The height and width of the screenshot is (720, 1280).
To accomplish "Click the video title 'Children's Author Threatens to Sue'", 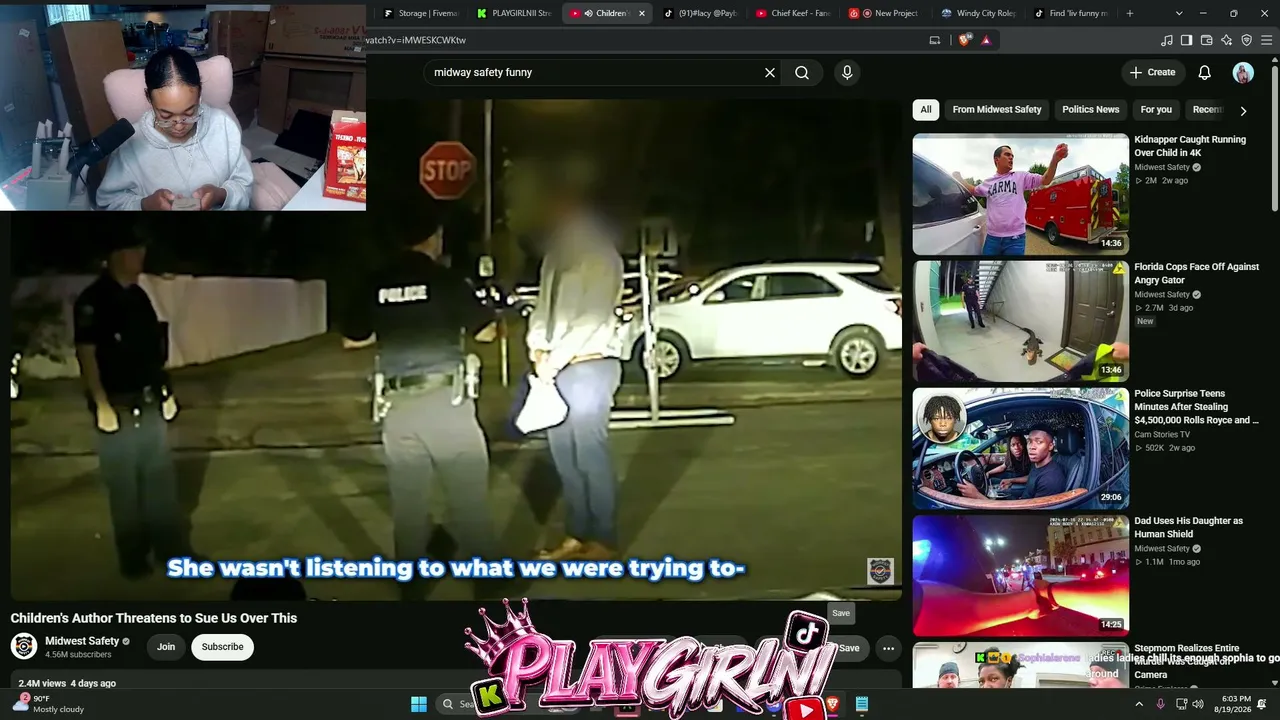I will [154, 618].
